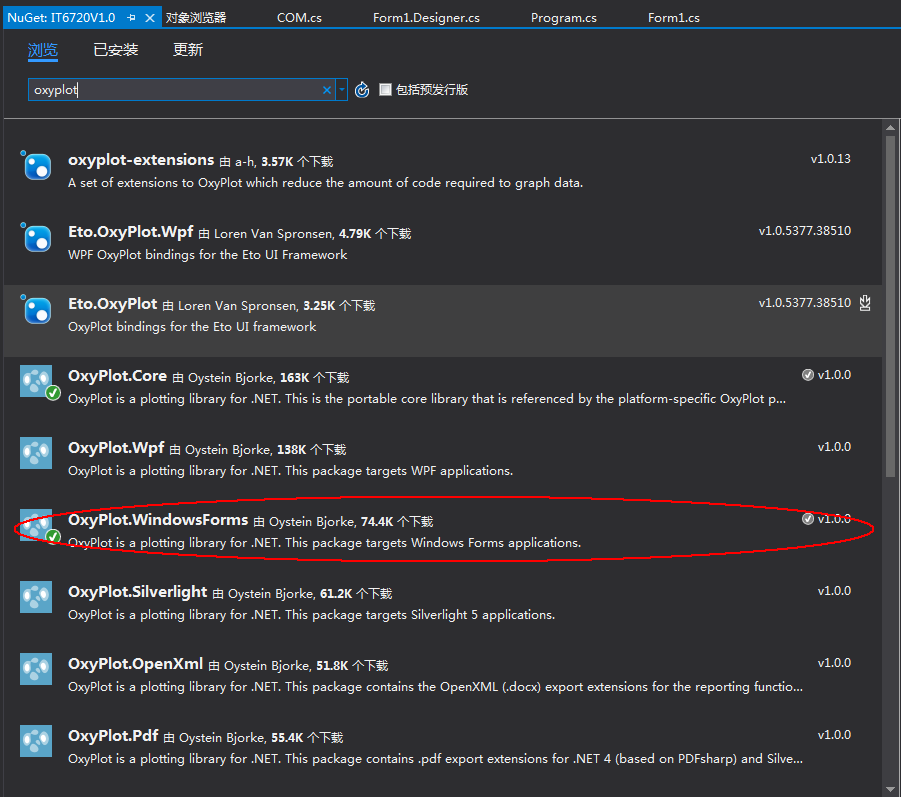Select the Eto.OxyPlot package title
The height and width of the screenshot is (797, 901).
(x=113, y=303)
